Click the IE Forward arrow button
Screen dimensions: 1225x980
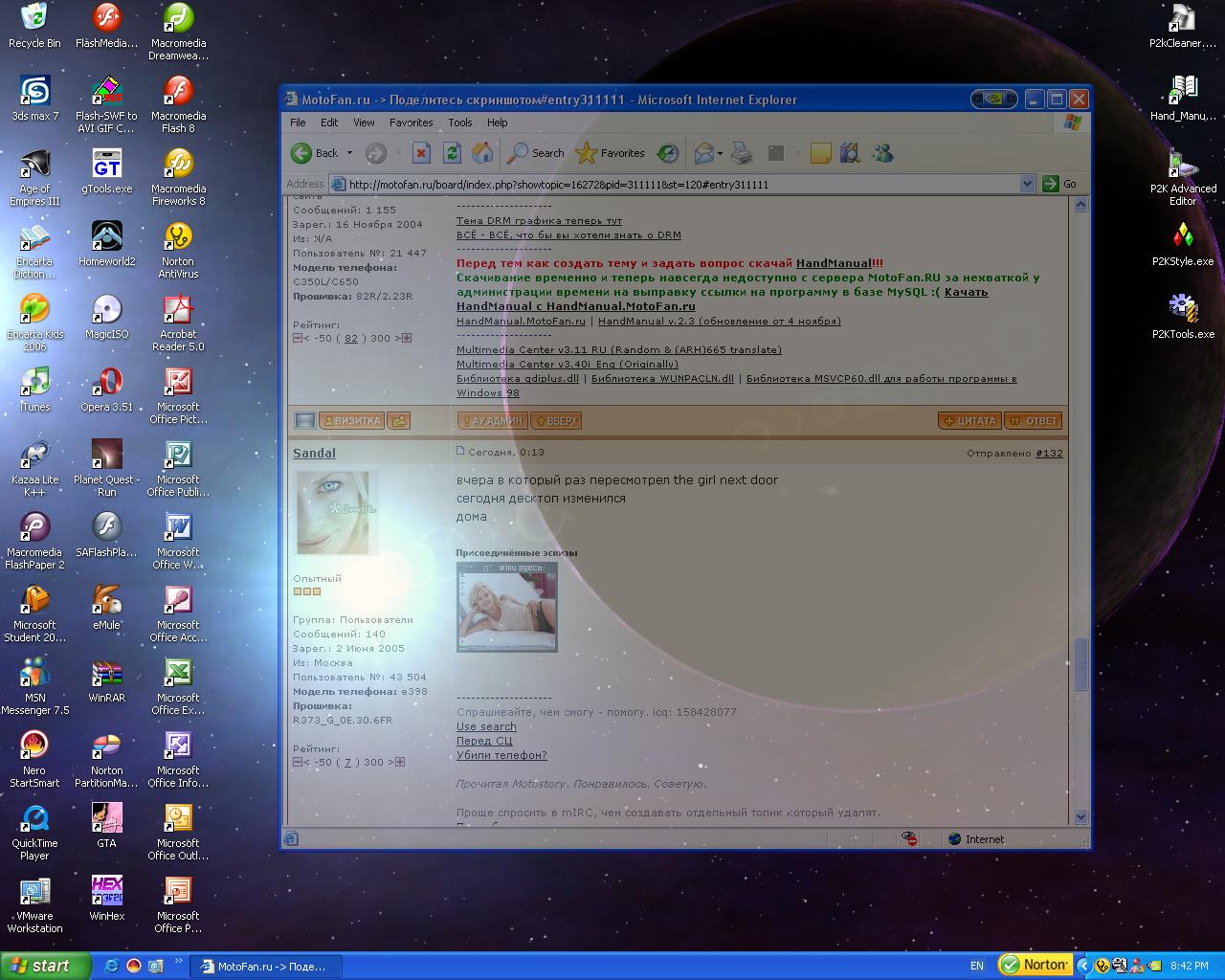[376, 153]
